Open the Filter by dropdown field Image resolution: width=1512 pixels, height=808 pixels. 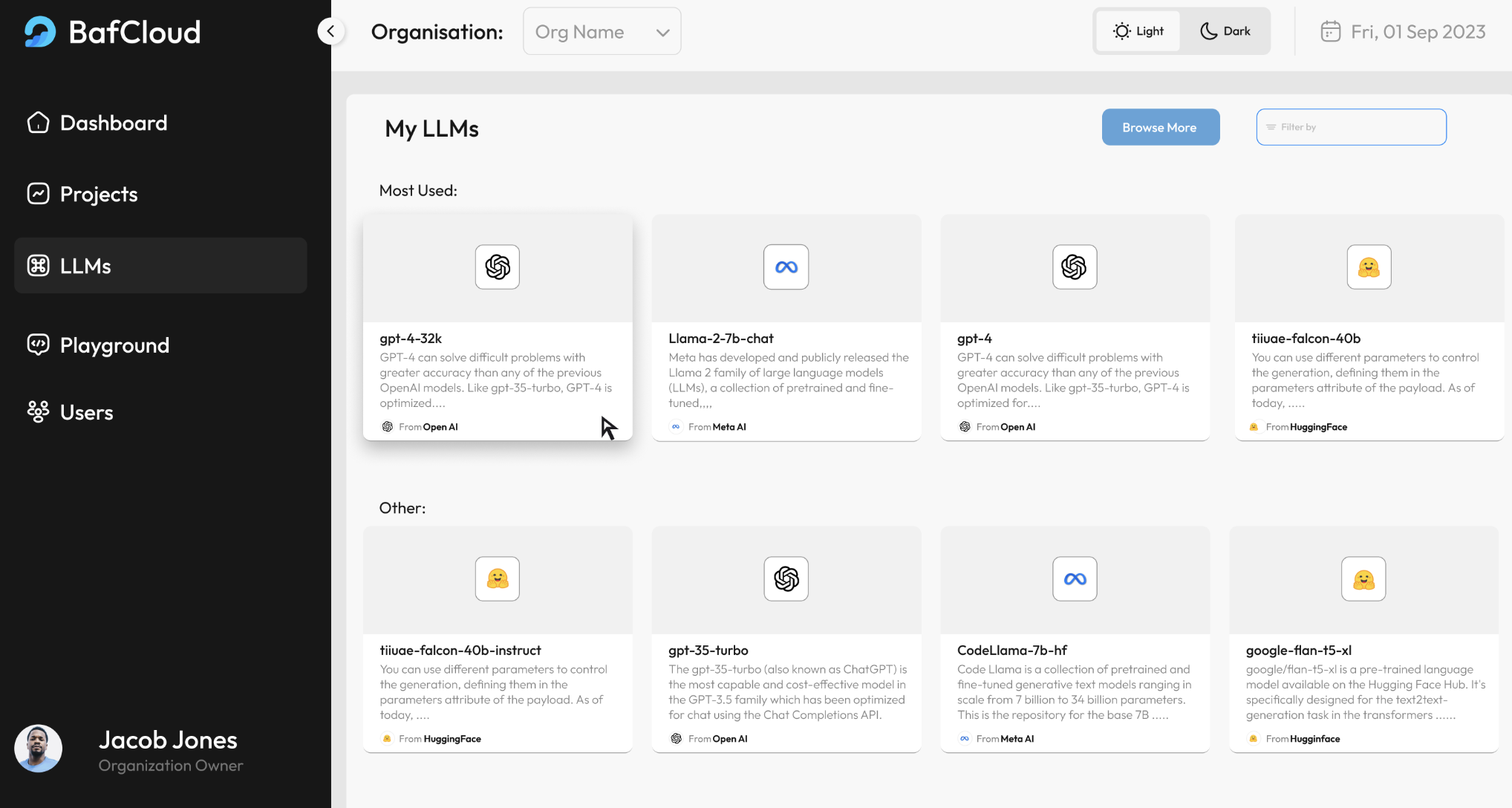tap(1351, 127)
